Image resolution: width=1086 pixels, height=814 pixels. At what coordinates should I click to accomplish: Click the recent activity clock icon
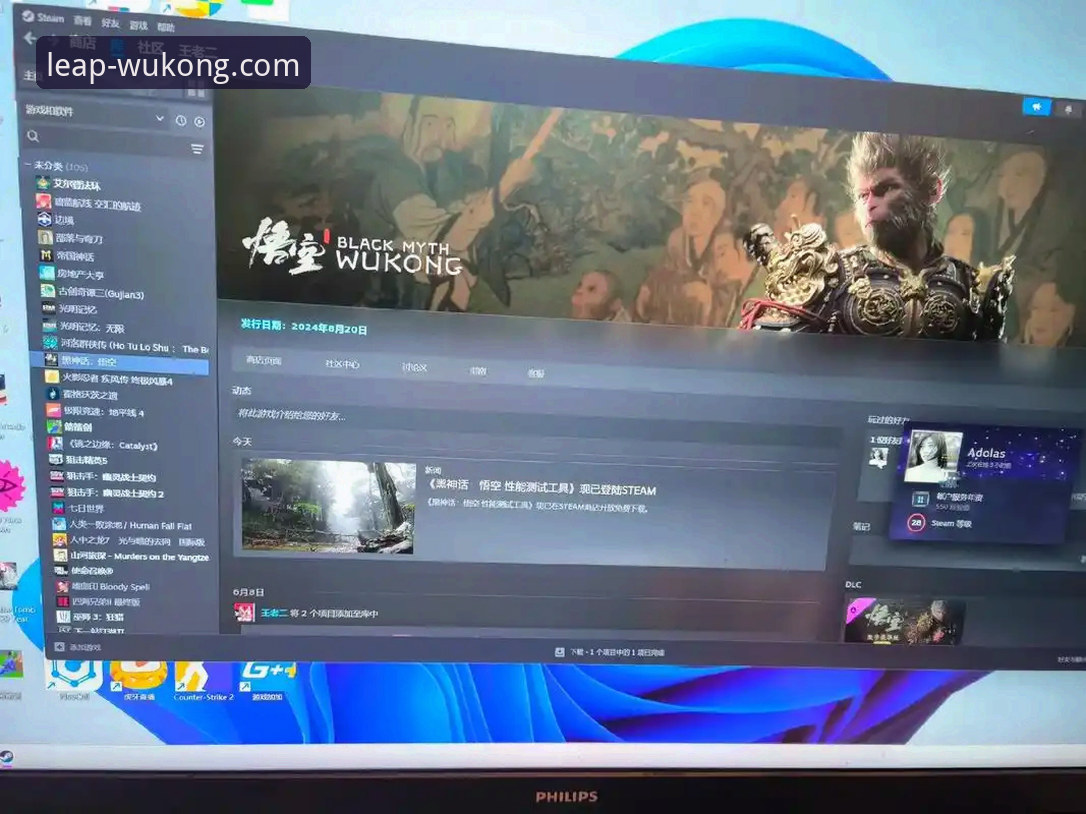[x=181, y=121]
